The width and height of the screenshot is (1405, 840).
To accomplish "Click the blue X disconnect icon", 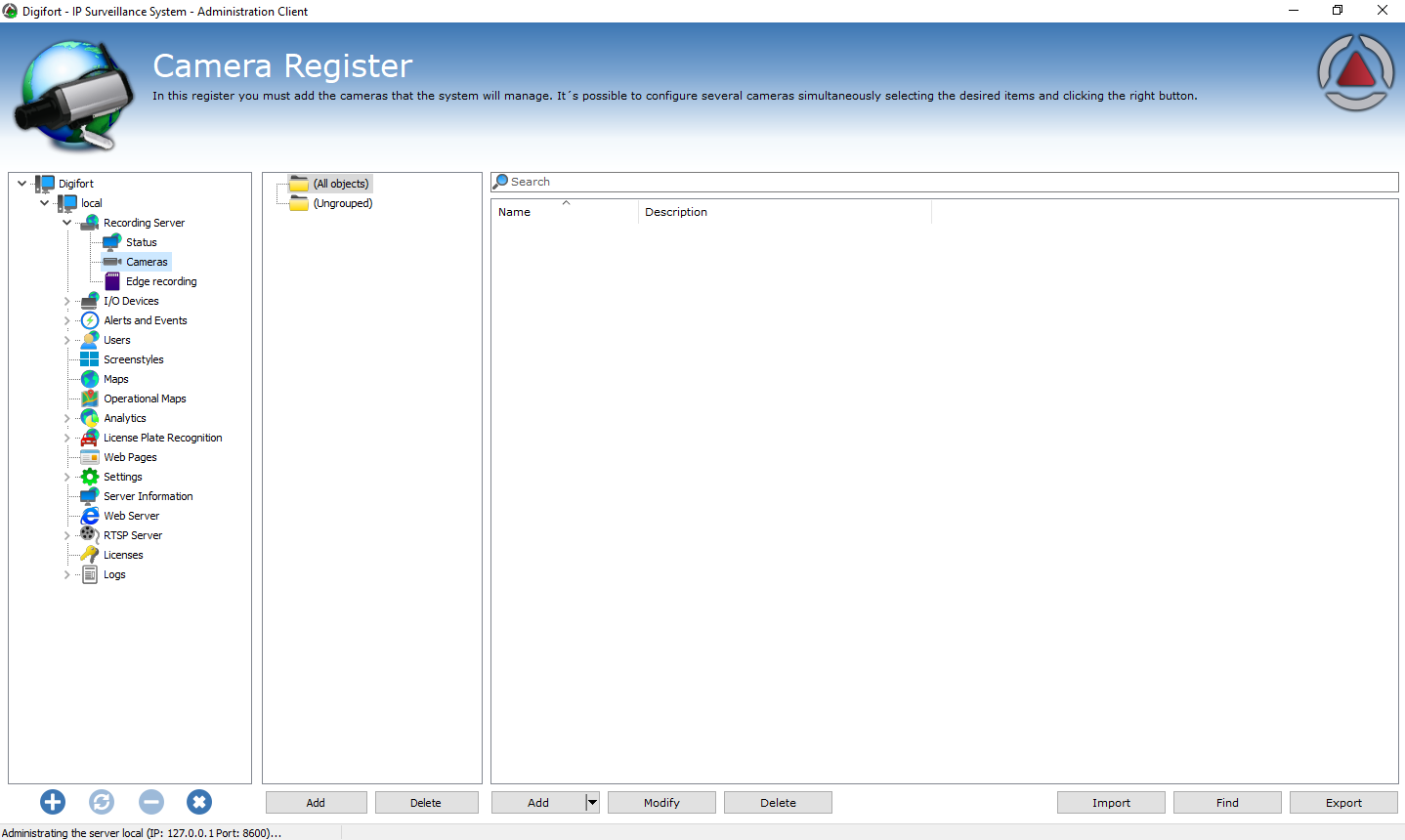I will (199, 802).
